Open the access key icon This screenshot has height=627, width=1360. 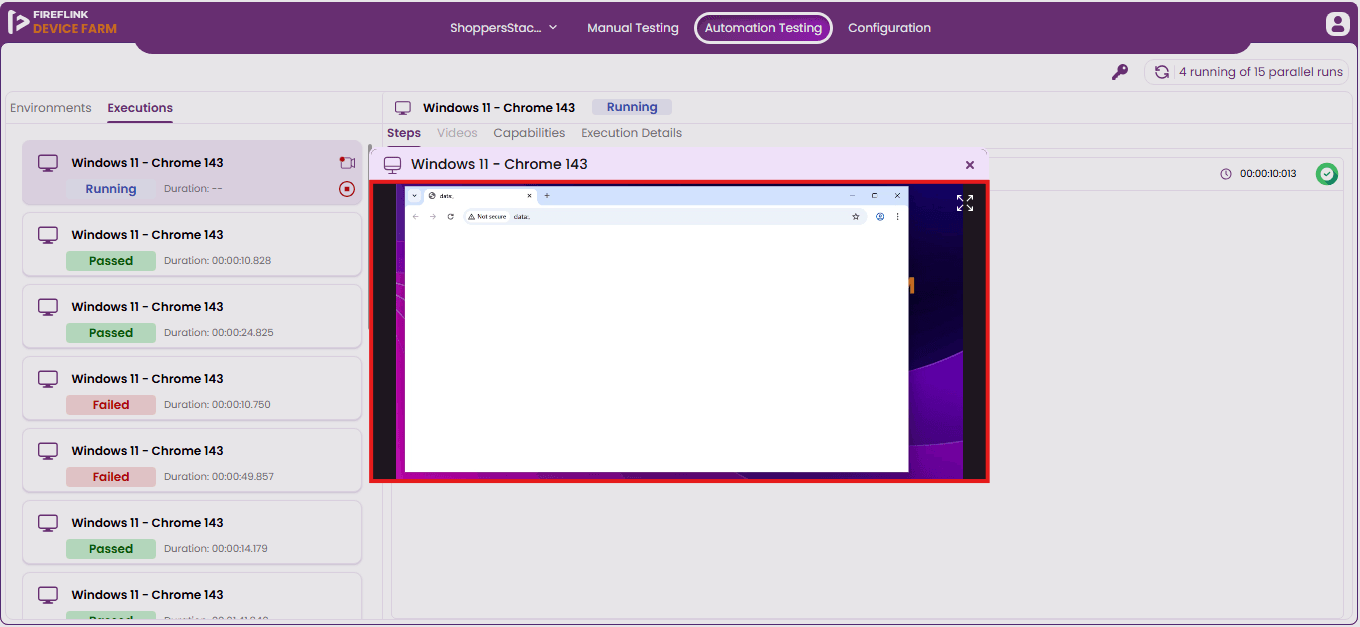click(x=1120, y=72)
